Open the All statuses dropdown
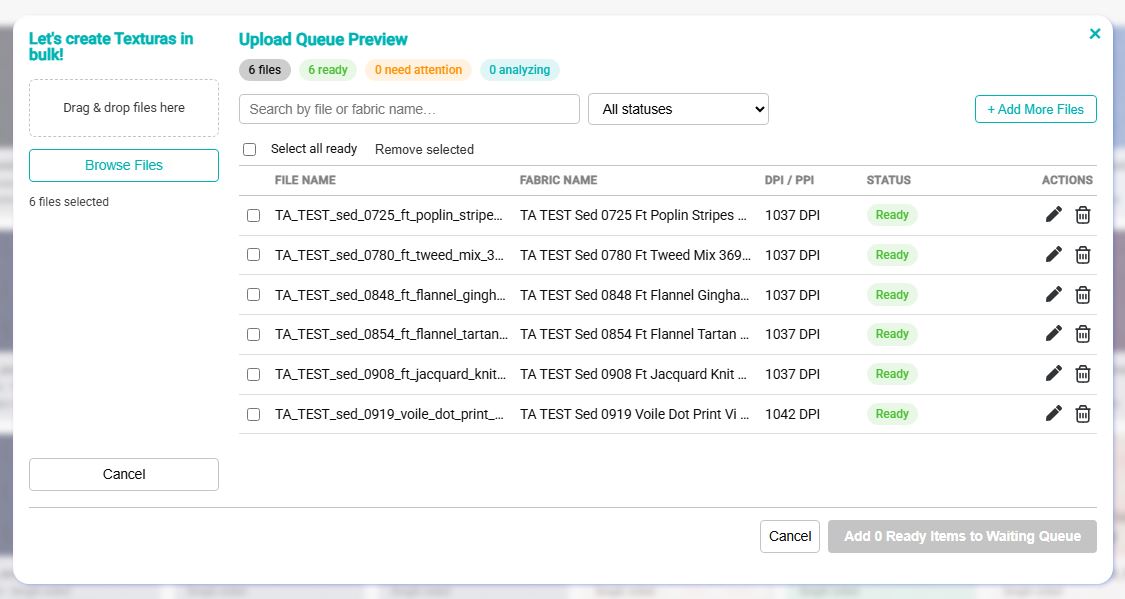 click(x=678, y=109)
